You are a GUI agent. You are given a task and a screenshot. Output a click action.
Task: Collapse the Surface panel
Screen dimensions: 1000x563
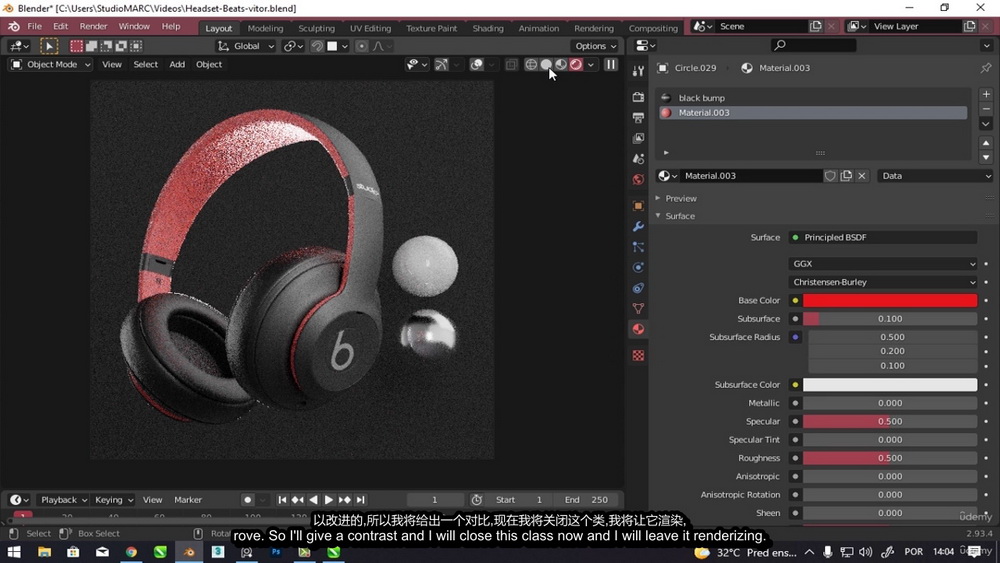680,216
